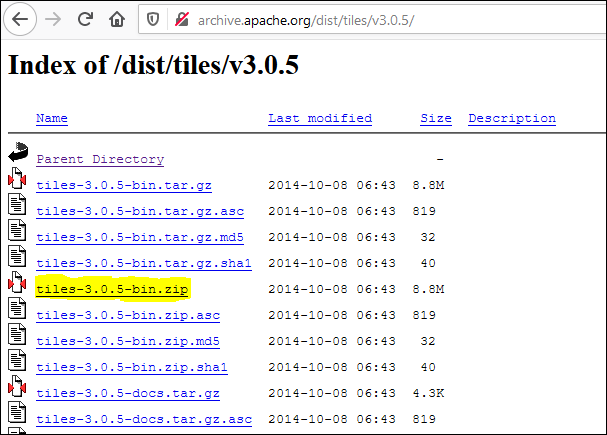Sort listing by Last modified

[x=320, y=118]
